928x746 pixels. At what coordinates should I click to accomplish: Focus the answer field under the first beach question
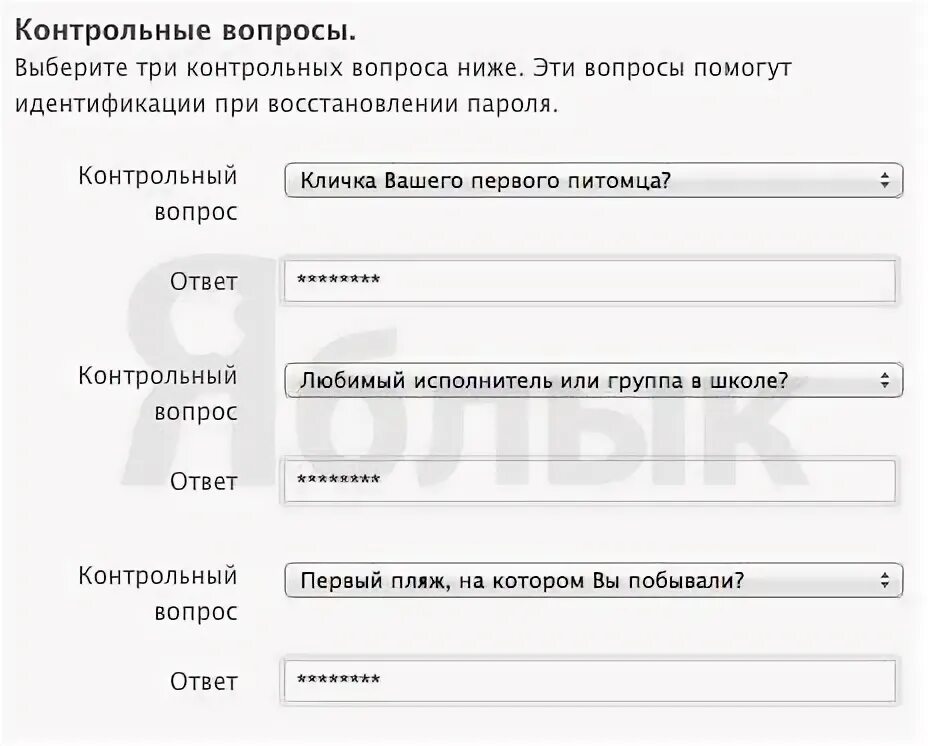click(589, 680)
